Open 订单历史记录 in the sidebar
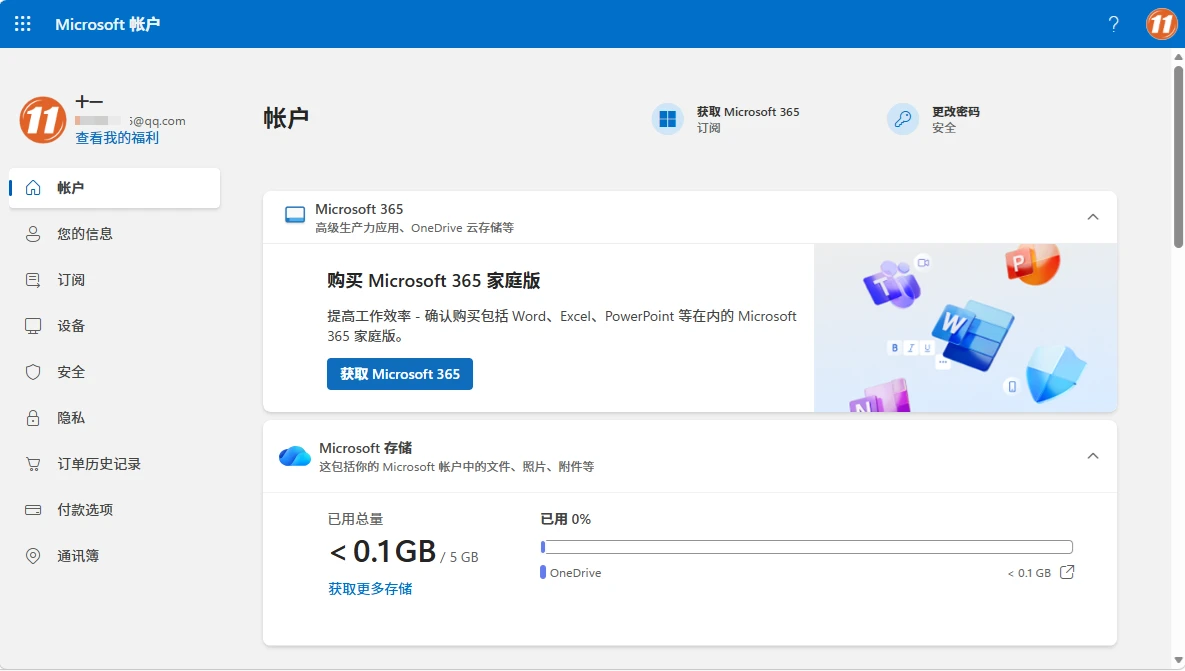Viewport: 1185px width, 671px height. (x=115, y=464)
